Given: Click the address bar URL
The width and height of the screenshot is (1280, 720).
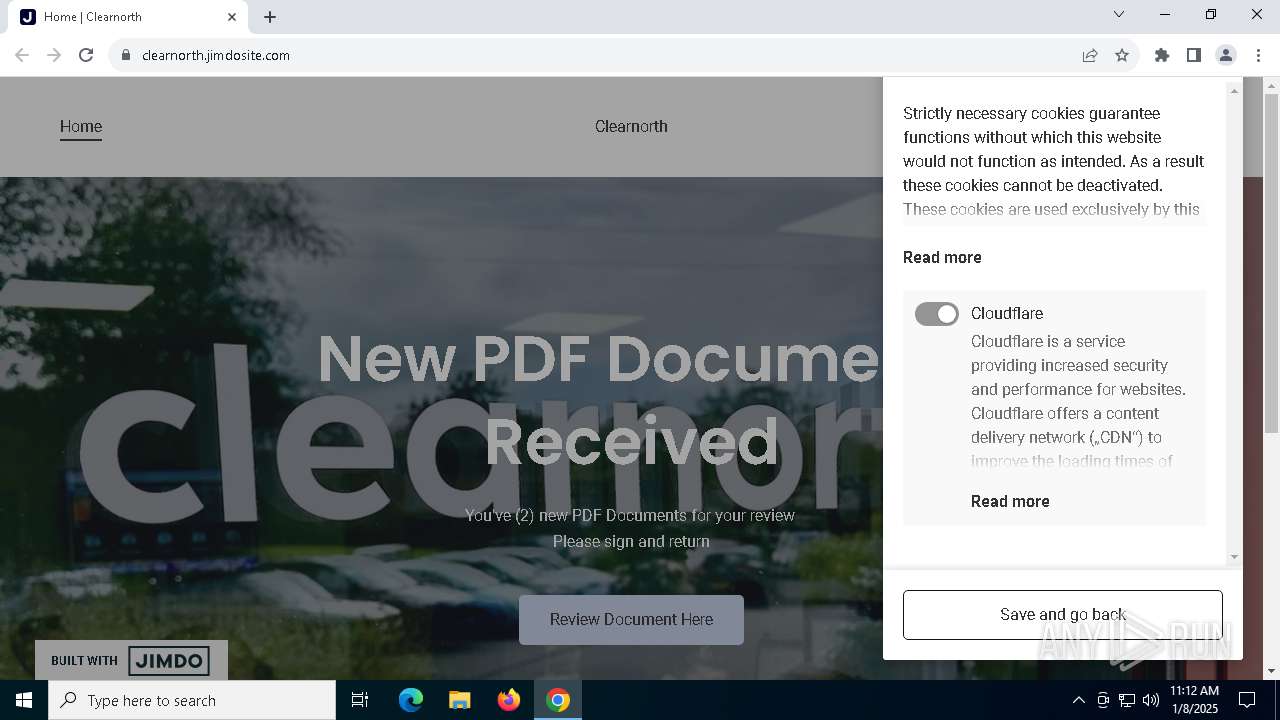Looking at the screenshot, I should click(x=216, y=55).
